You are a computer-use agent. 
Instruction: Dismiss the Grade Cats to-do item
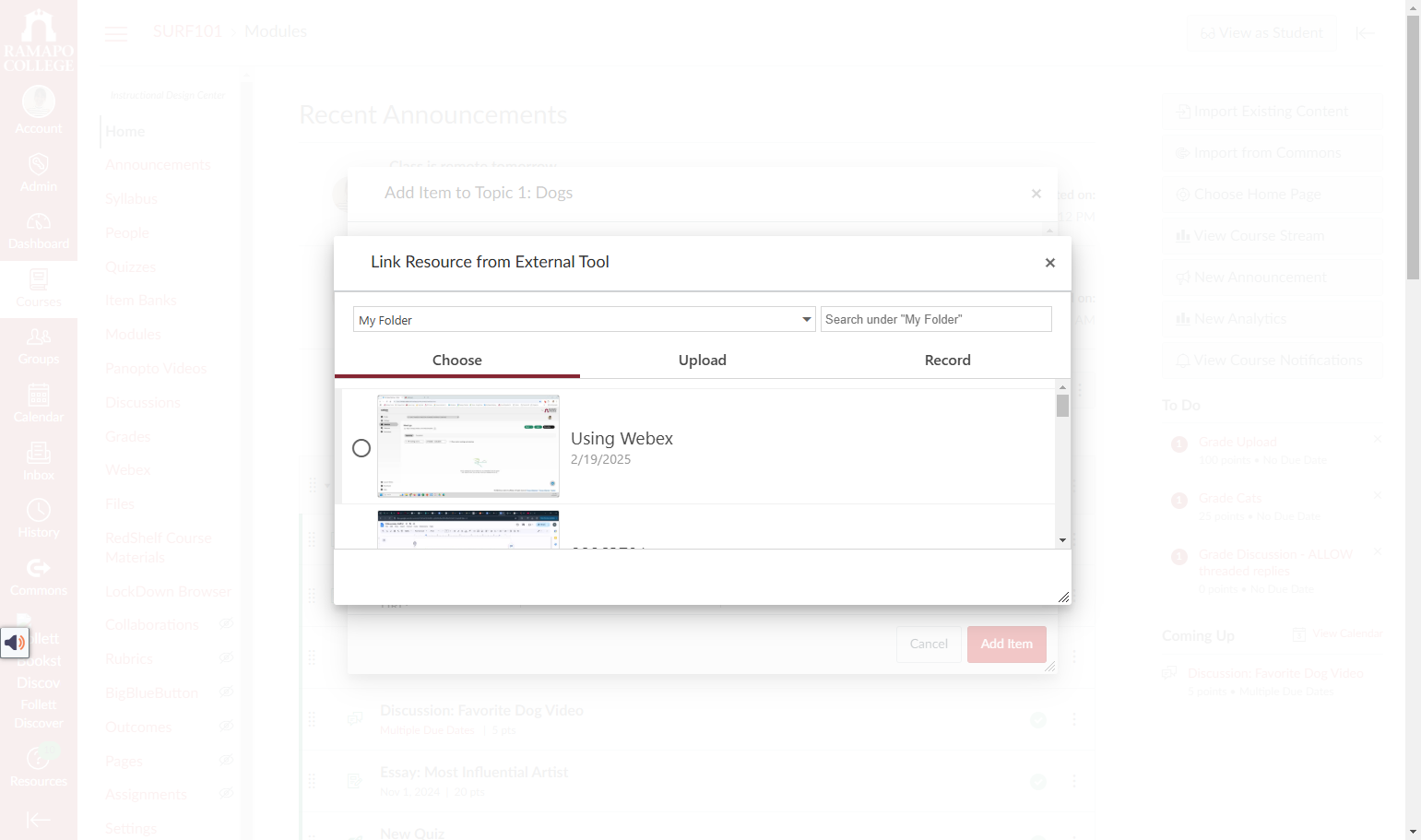pyautogui.click(x=1377, y=496)
